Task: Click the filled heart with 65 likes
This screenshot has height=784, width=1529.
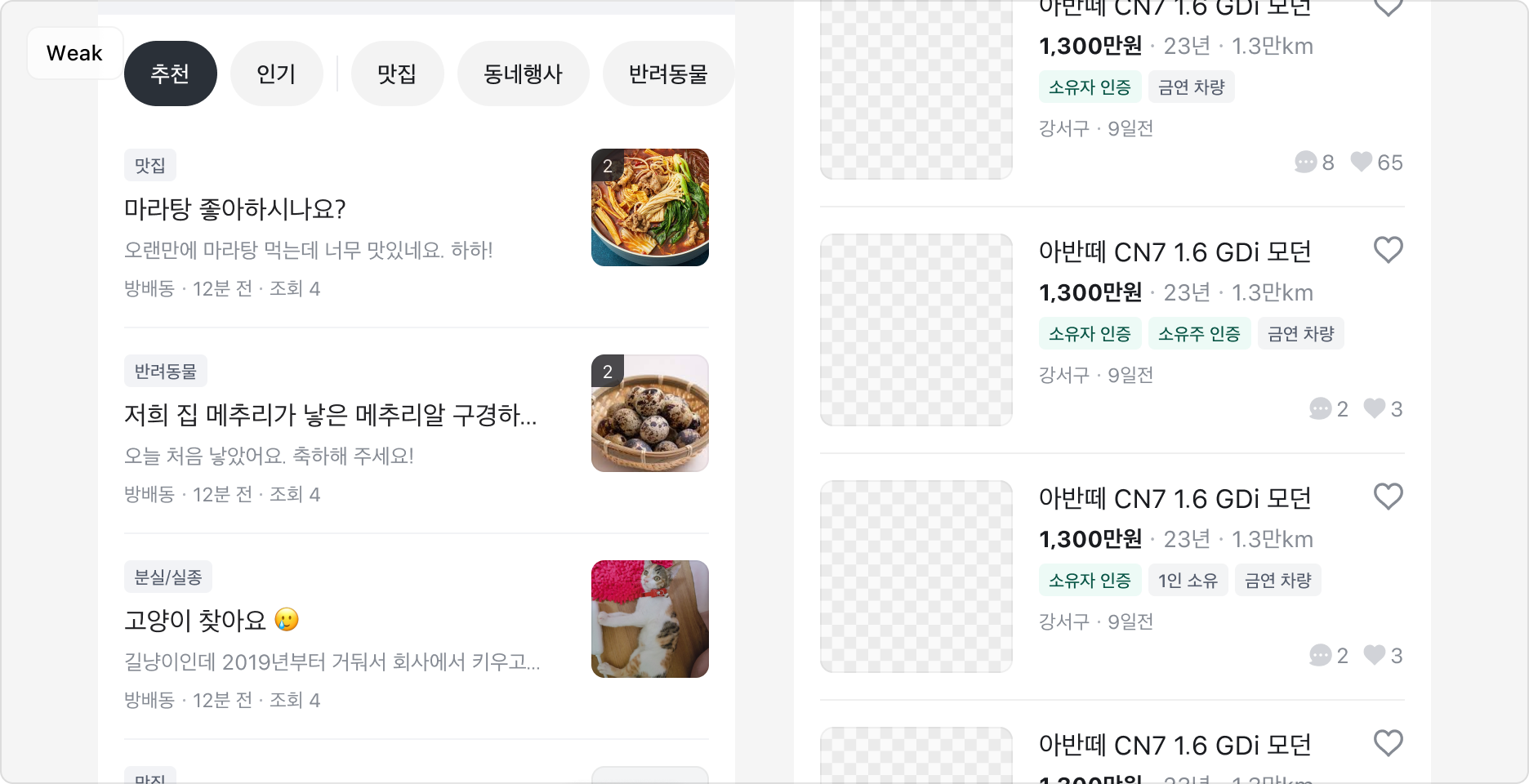Action: tap(1362, 162)
